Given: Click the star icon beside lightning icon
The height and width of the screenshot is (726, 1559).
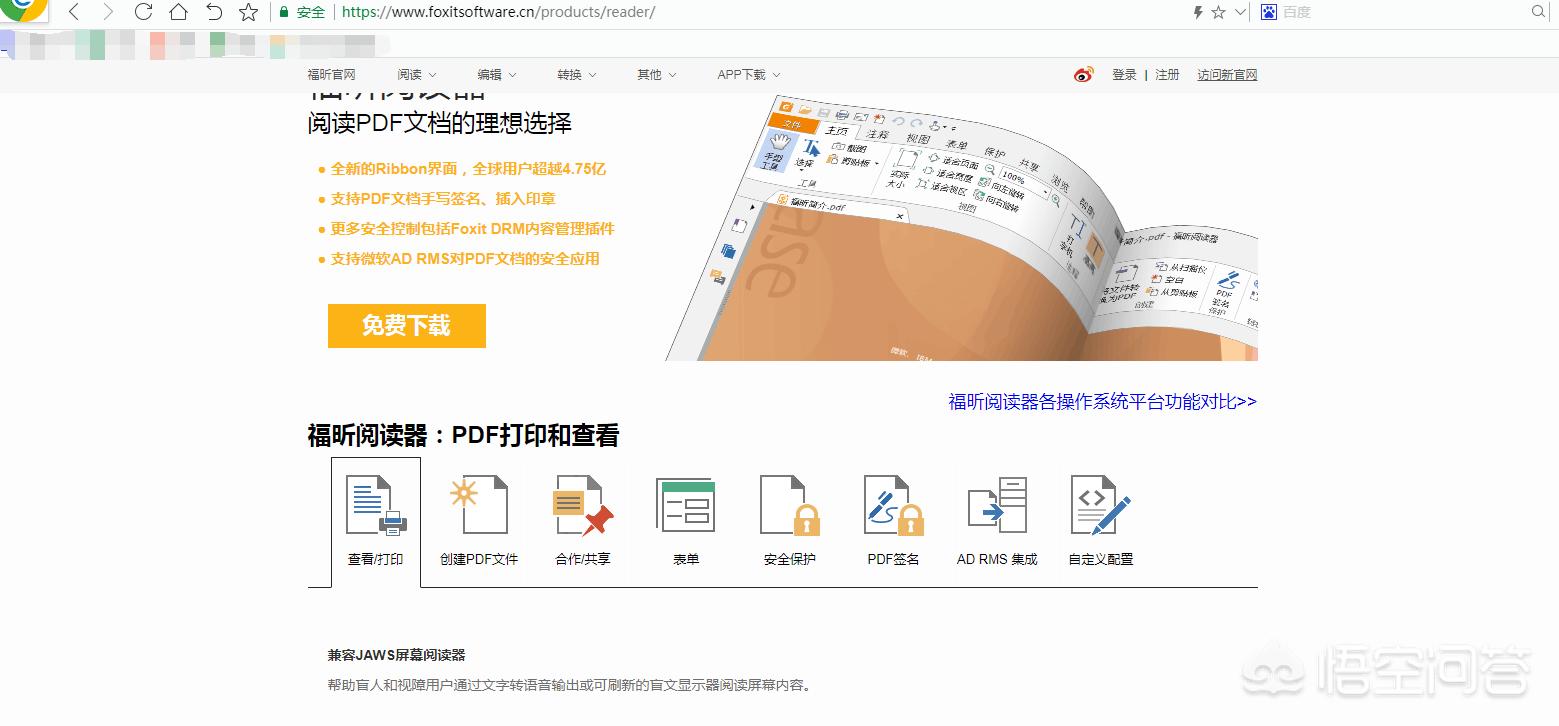Looking at the screenshot, I should coord(1218,12).
